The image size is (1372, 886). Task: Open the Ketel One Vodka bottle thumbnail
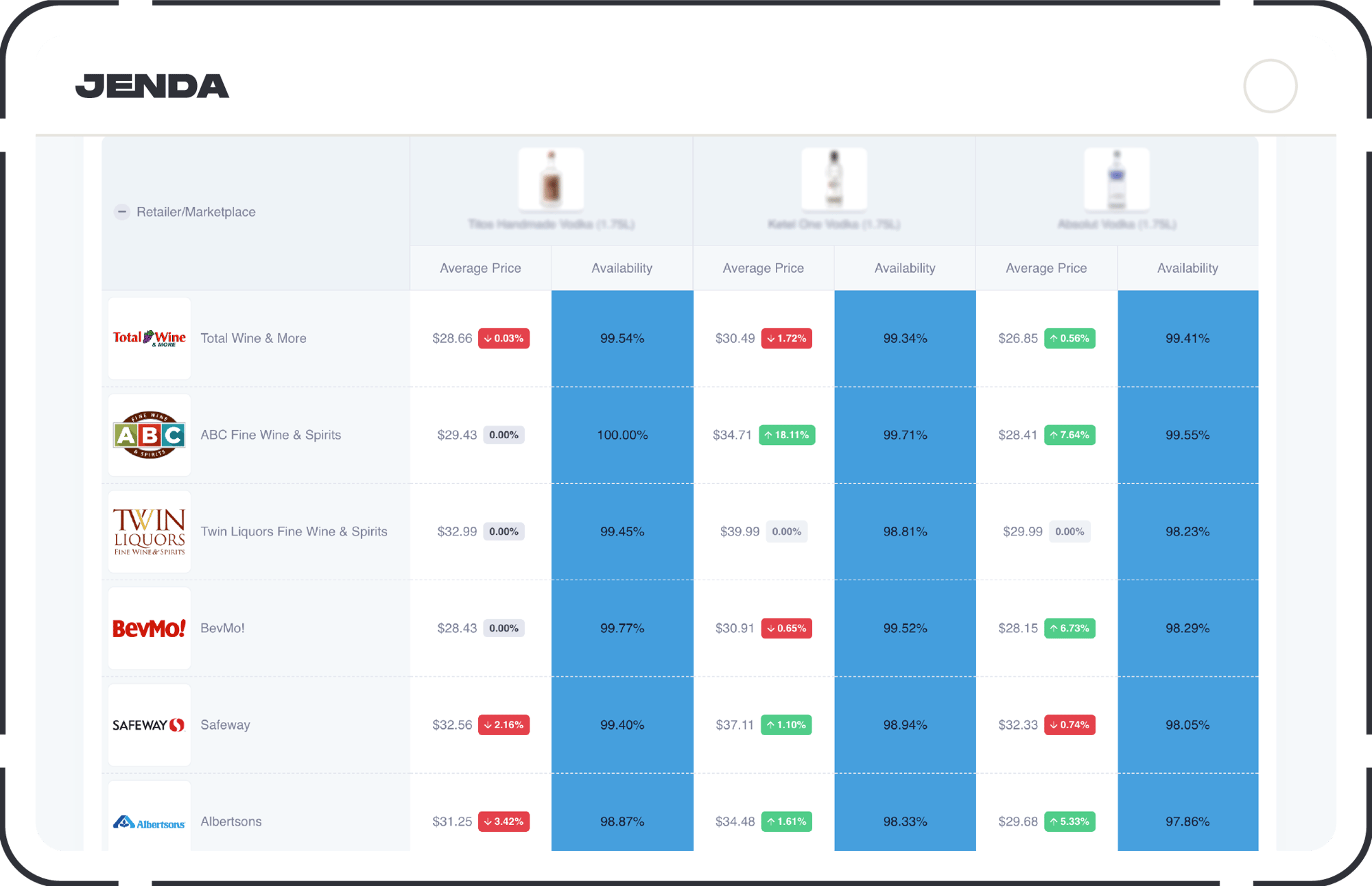click(x=833, y=179)
